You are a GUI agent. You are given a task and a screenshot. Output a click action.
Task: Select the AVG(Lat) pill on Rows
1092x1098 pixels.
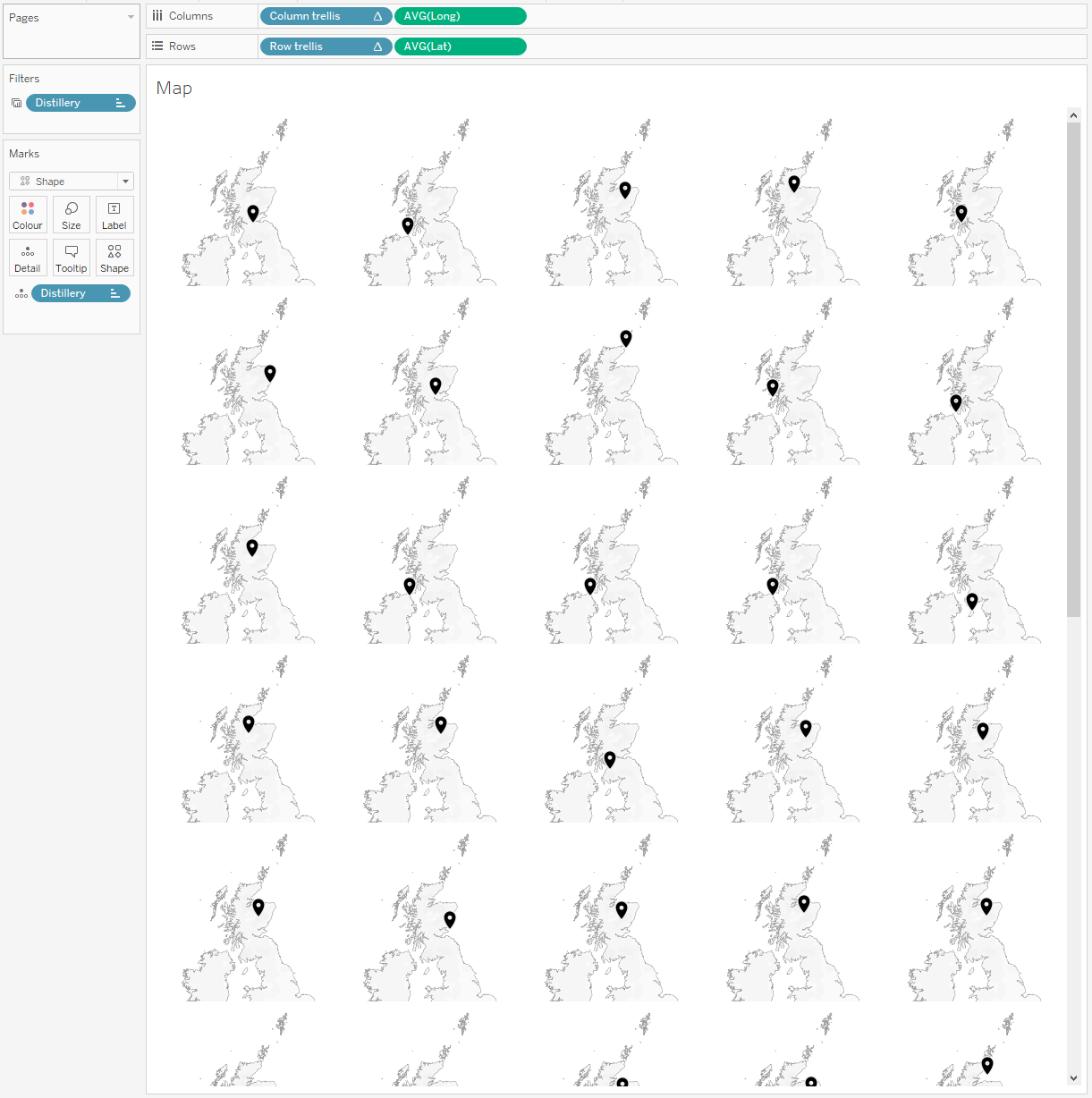pyautogui.click(x=461, y=46)
